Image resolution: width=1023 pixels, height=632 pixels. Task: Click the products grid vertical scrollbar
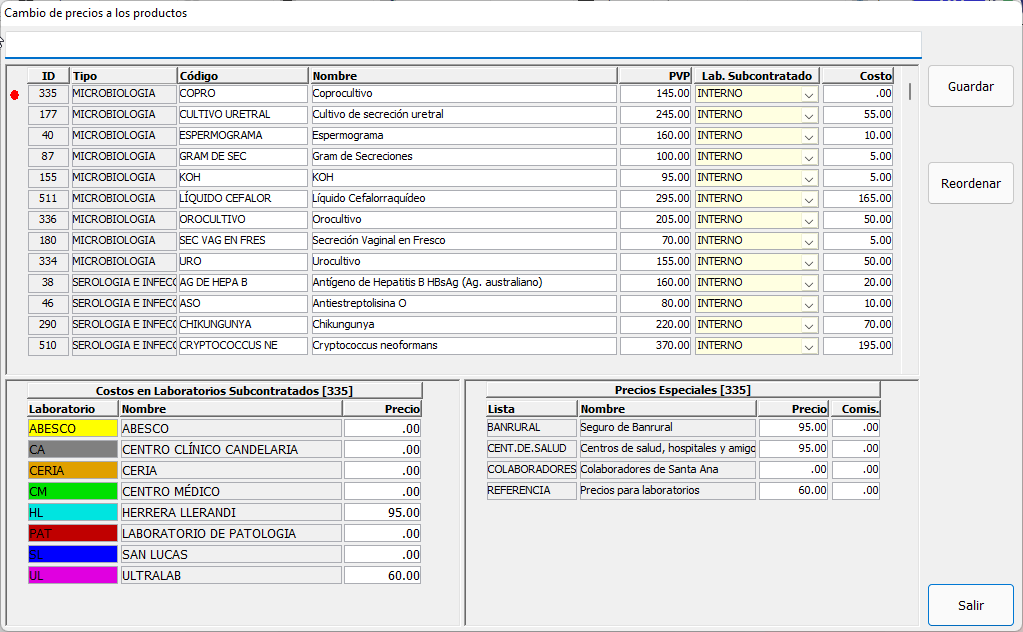pyautogui.click(x=909, y=92)
